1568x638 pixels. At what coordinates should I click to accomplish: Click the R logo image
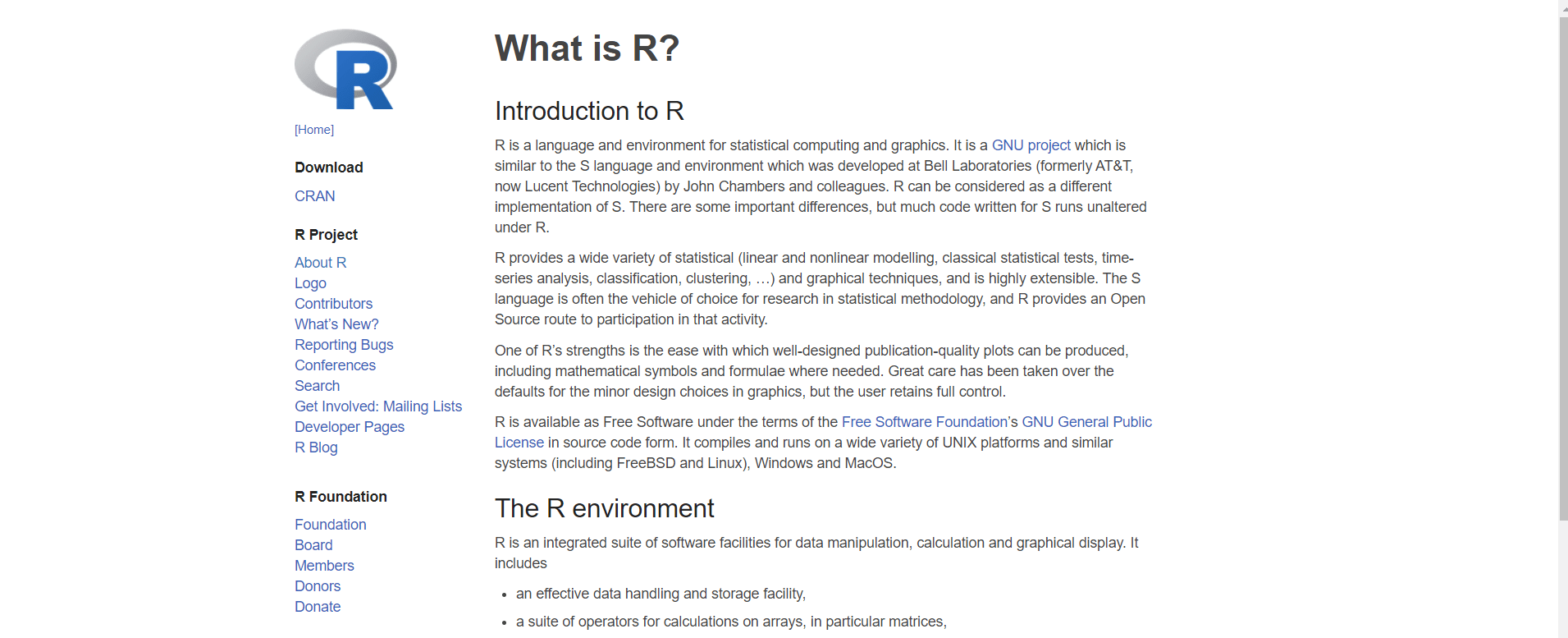click(345, 70)
